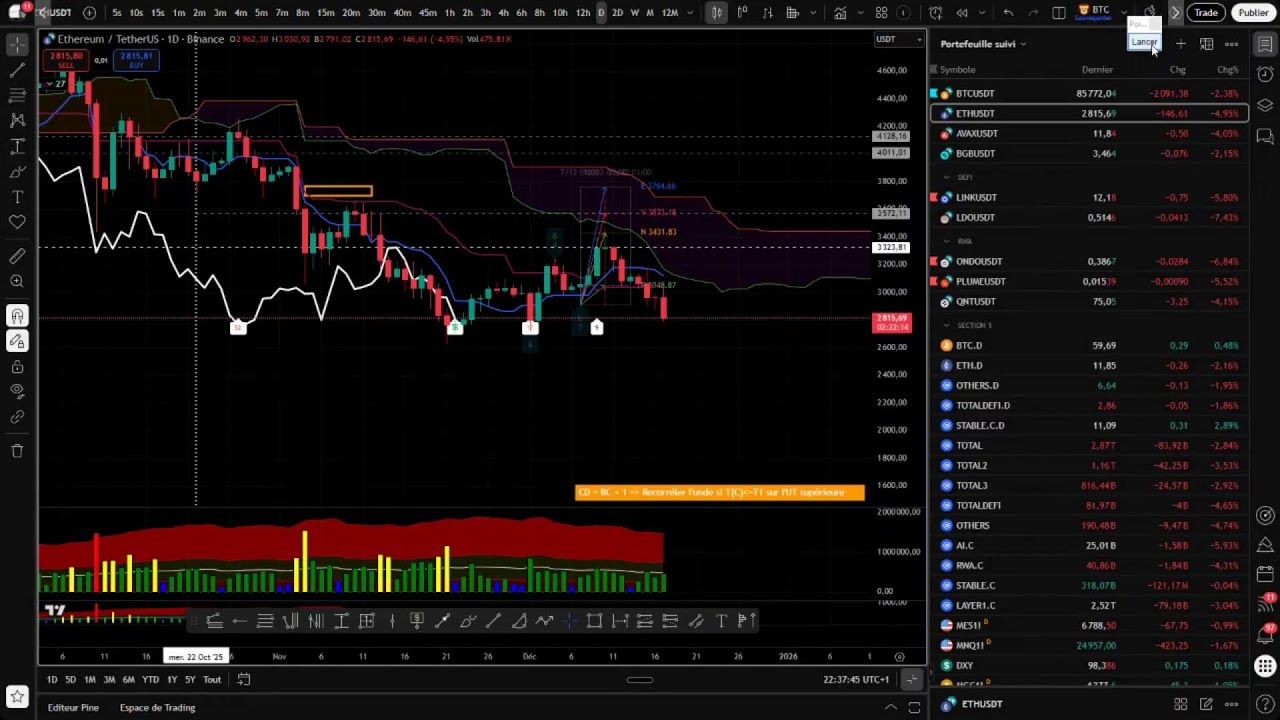Open the Editeur Pine tab
Screen dimensions: 1280x720
point(73,707)
